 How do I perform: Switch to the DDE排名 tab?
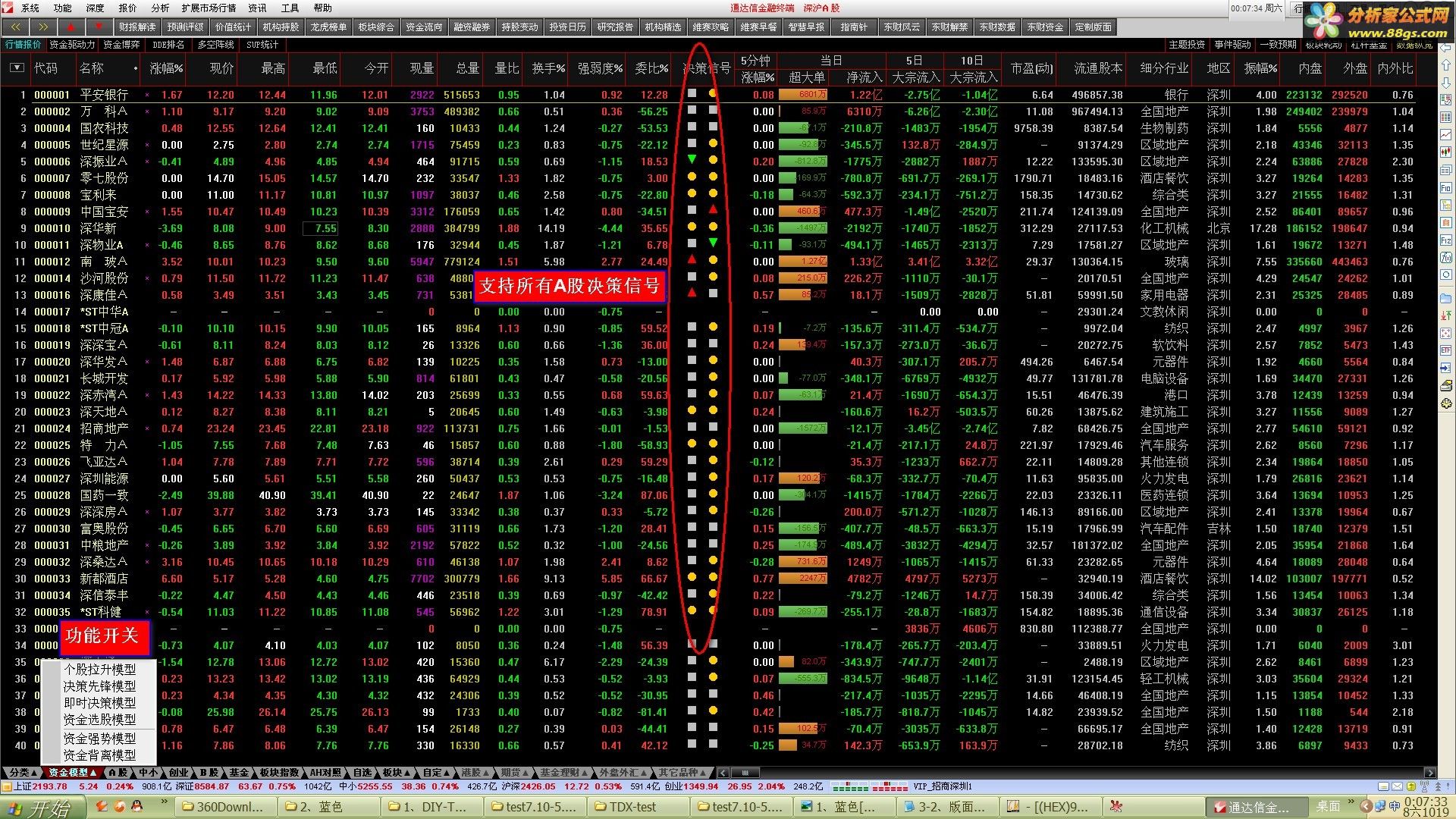click(168, 45)
